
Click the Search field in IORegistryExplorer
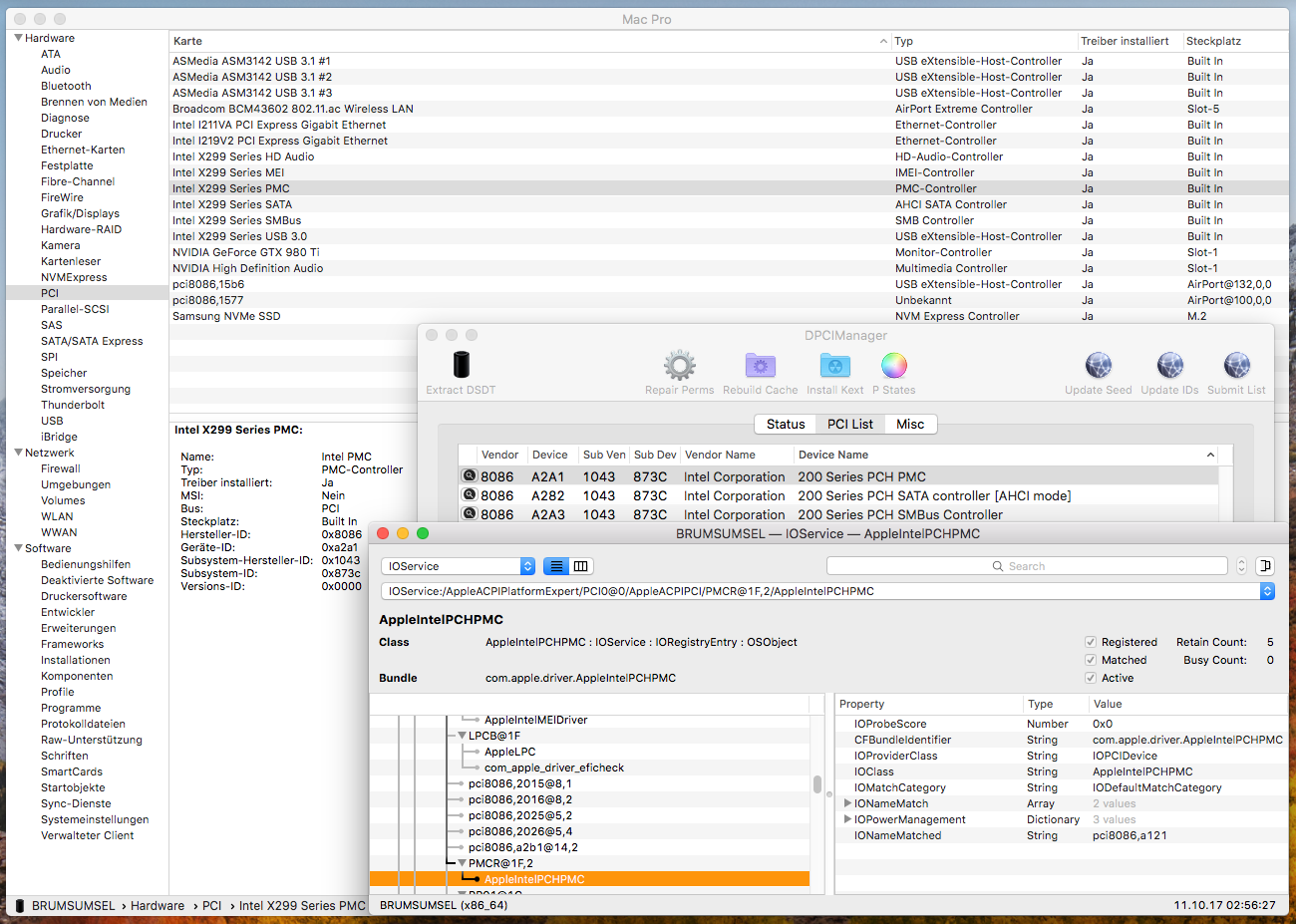[1027, 566]
